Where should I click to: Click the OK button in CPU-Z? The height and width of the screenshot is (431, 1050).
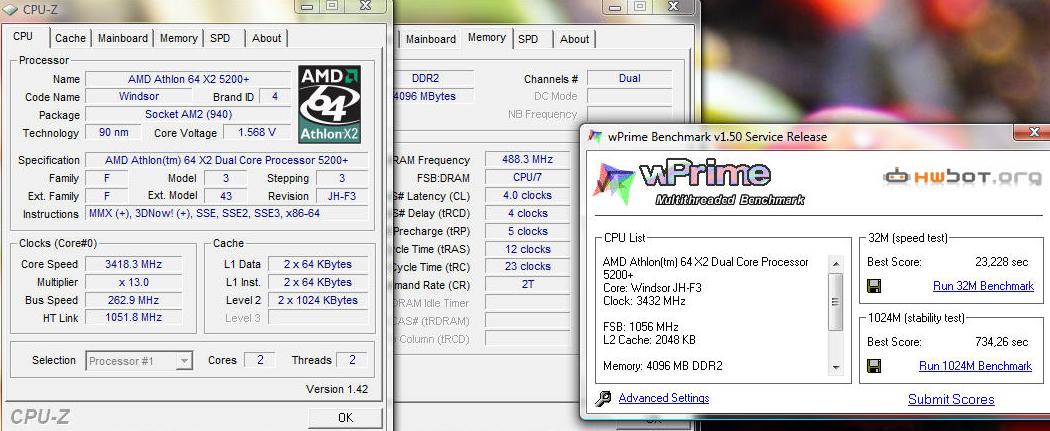pyautogui.click(x=345, y=418)
